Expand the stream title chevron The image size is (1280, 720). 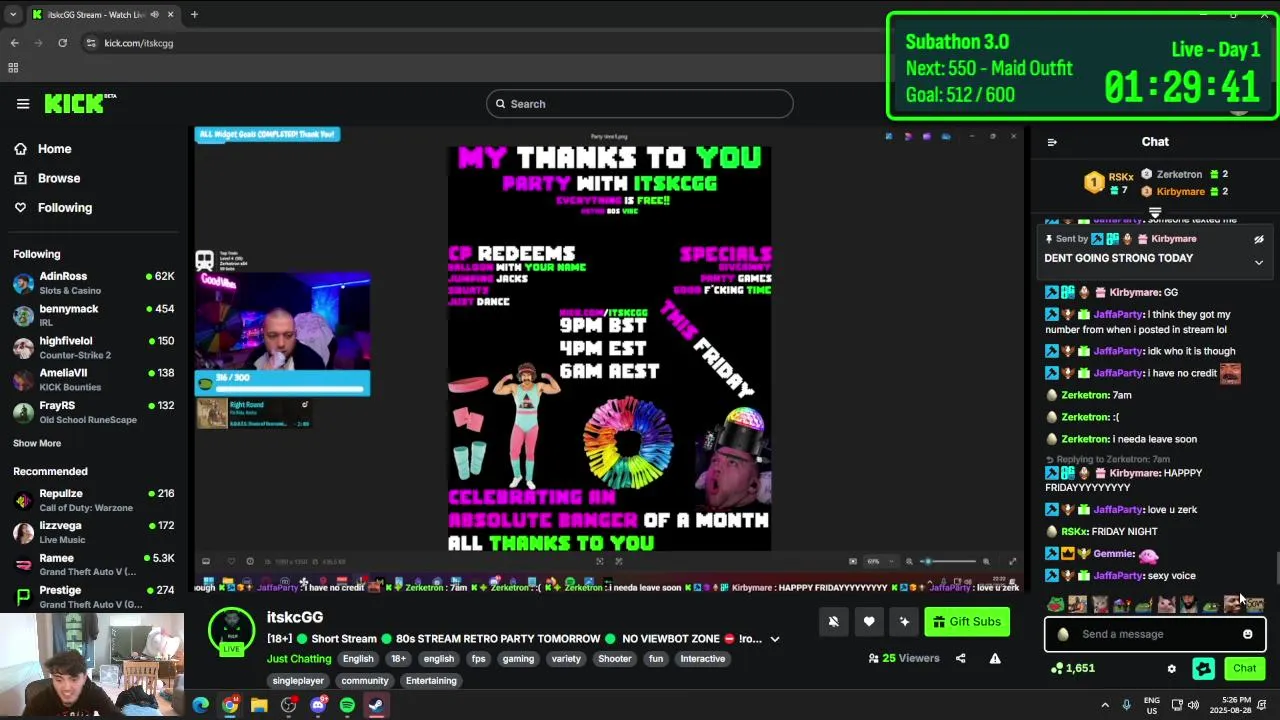774,639
